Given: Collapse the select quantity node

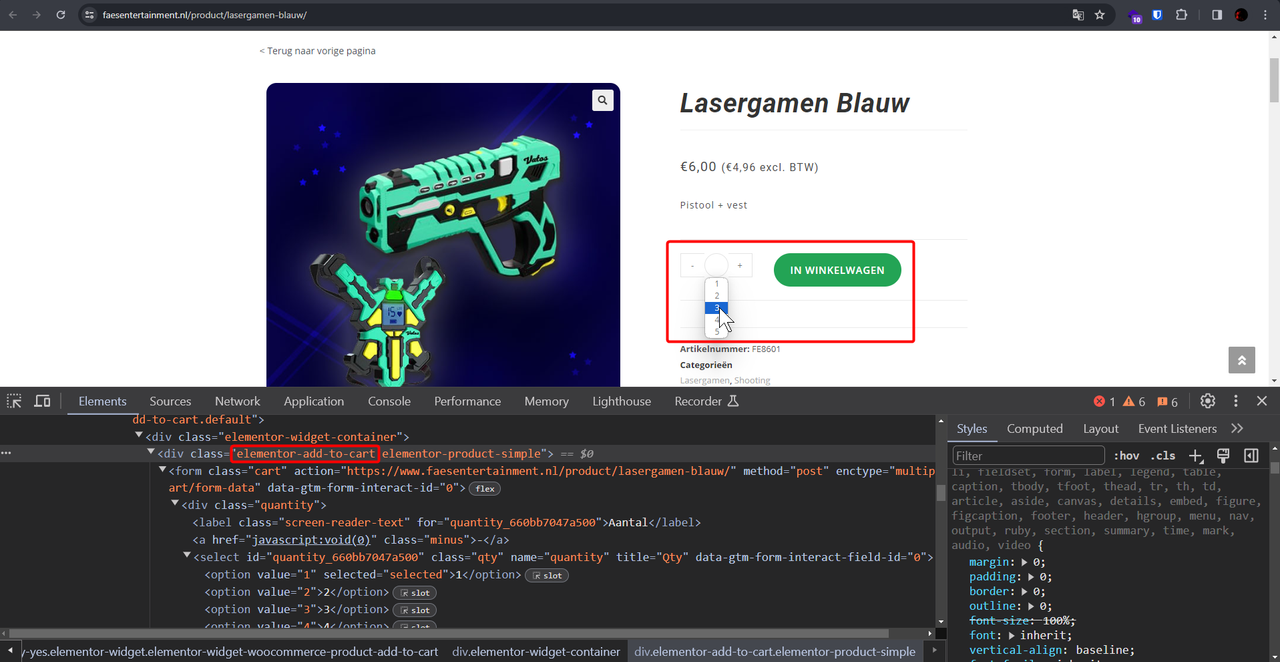Looking at the screenshot, I should click(x=187, y=557).
